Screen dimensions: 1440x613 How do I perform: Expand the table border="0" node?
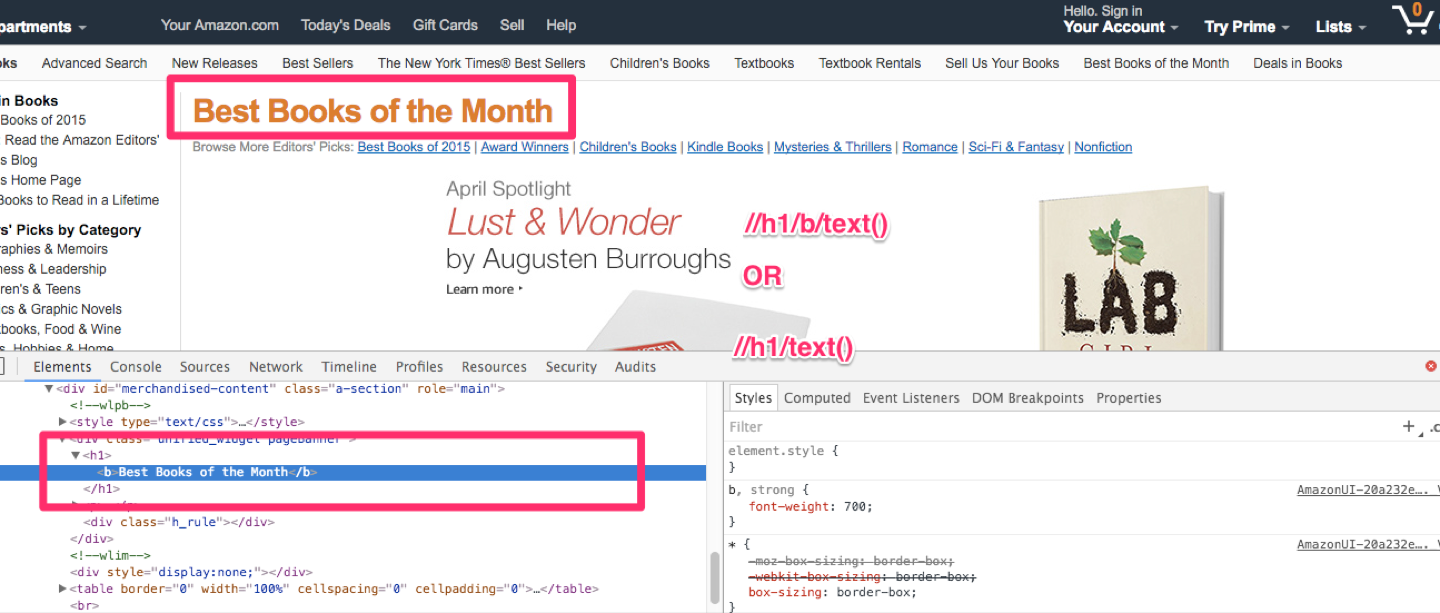click(64, 589)
